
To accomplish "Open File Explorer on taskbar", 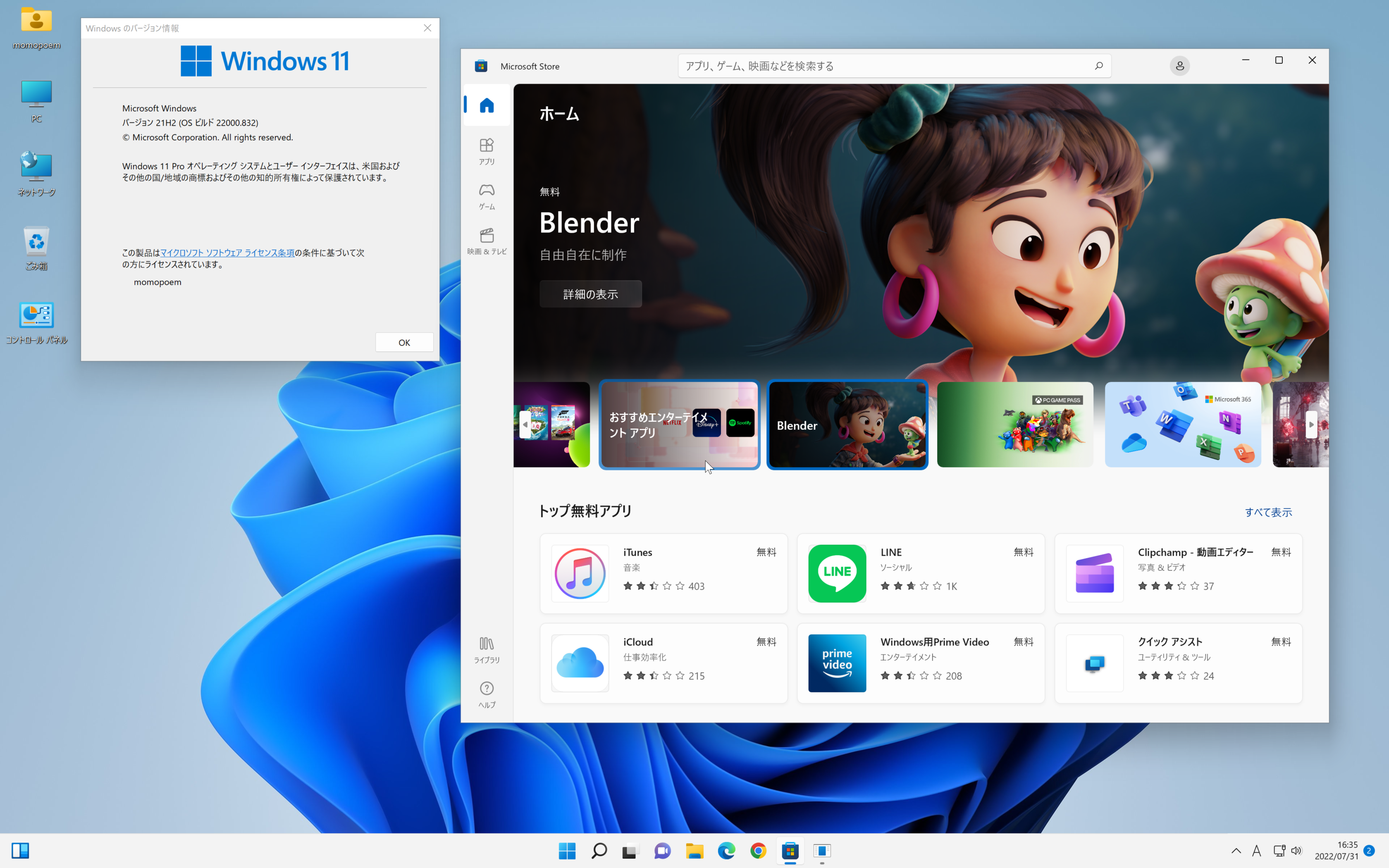I will click(x=694, y=851).
